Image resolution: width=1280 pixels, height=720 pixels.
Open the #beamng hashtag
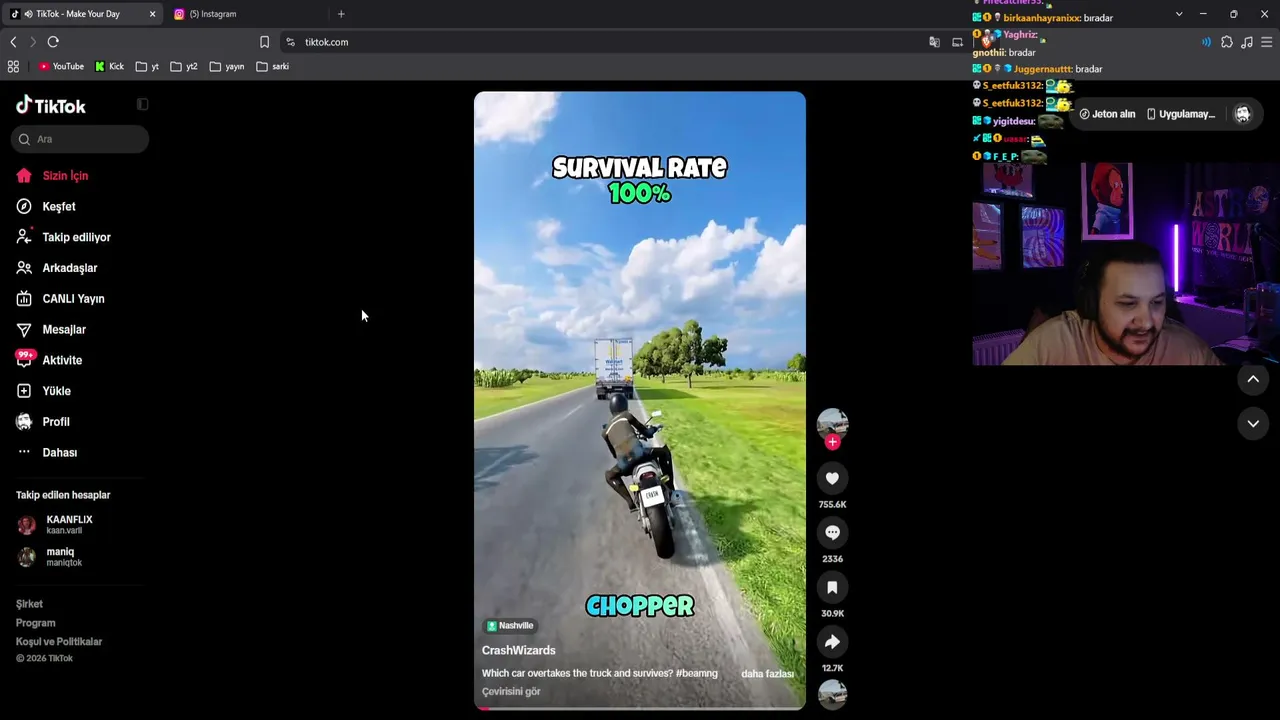pos(697,674)
